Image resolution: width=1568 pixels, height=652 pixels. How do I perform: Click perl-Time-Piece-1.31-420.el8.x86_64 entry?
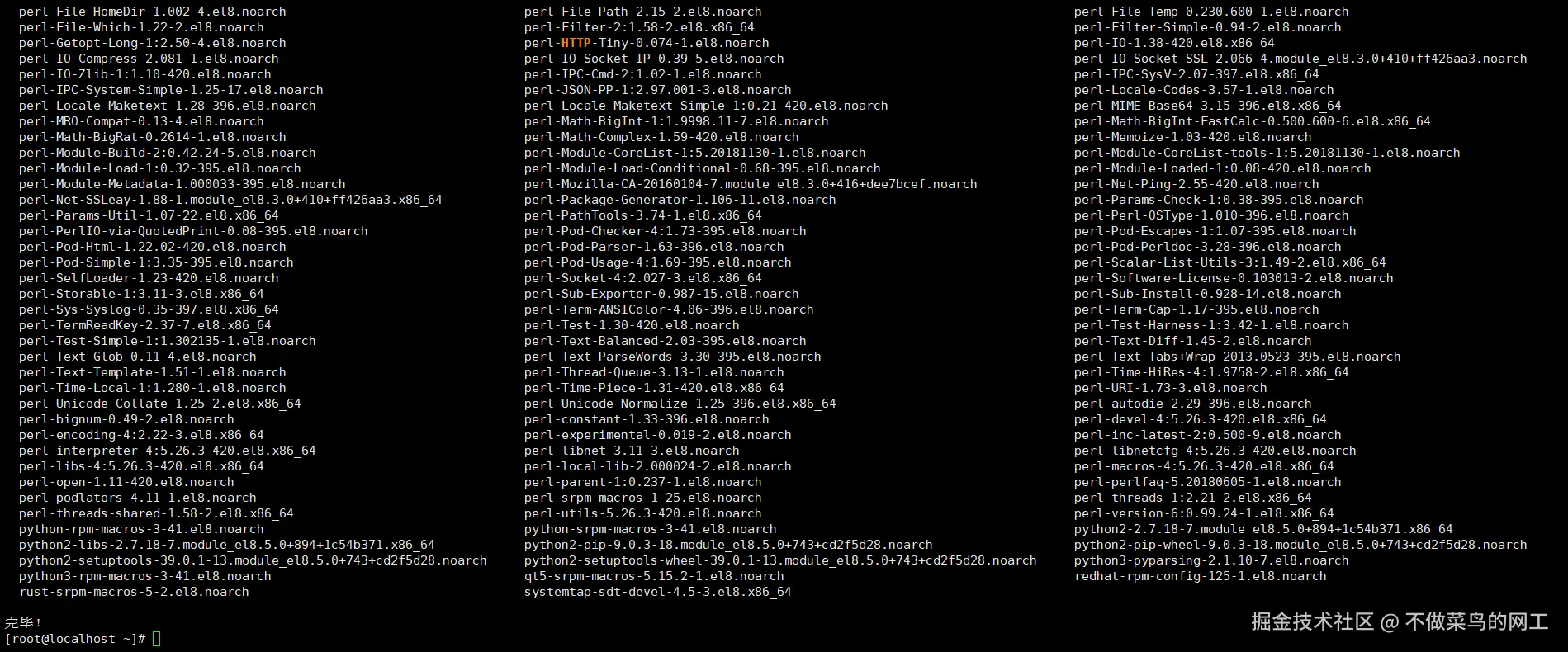654,388
